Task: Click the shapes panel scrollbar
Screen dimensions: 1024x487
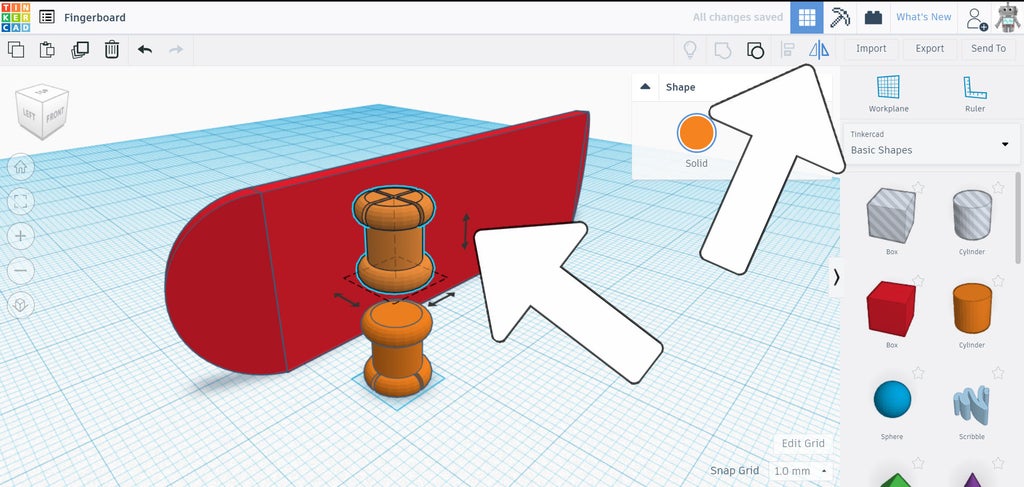Action: 1018,217
